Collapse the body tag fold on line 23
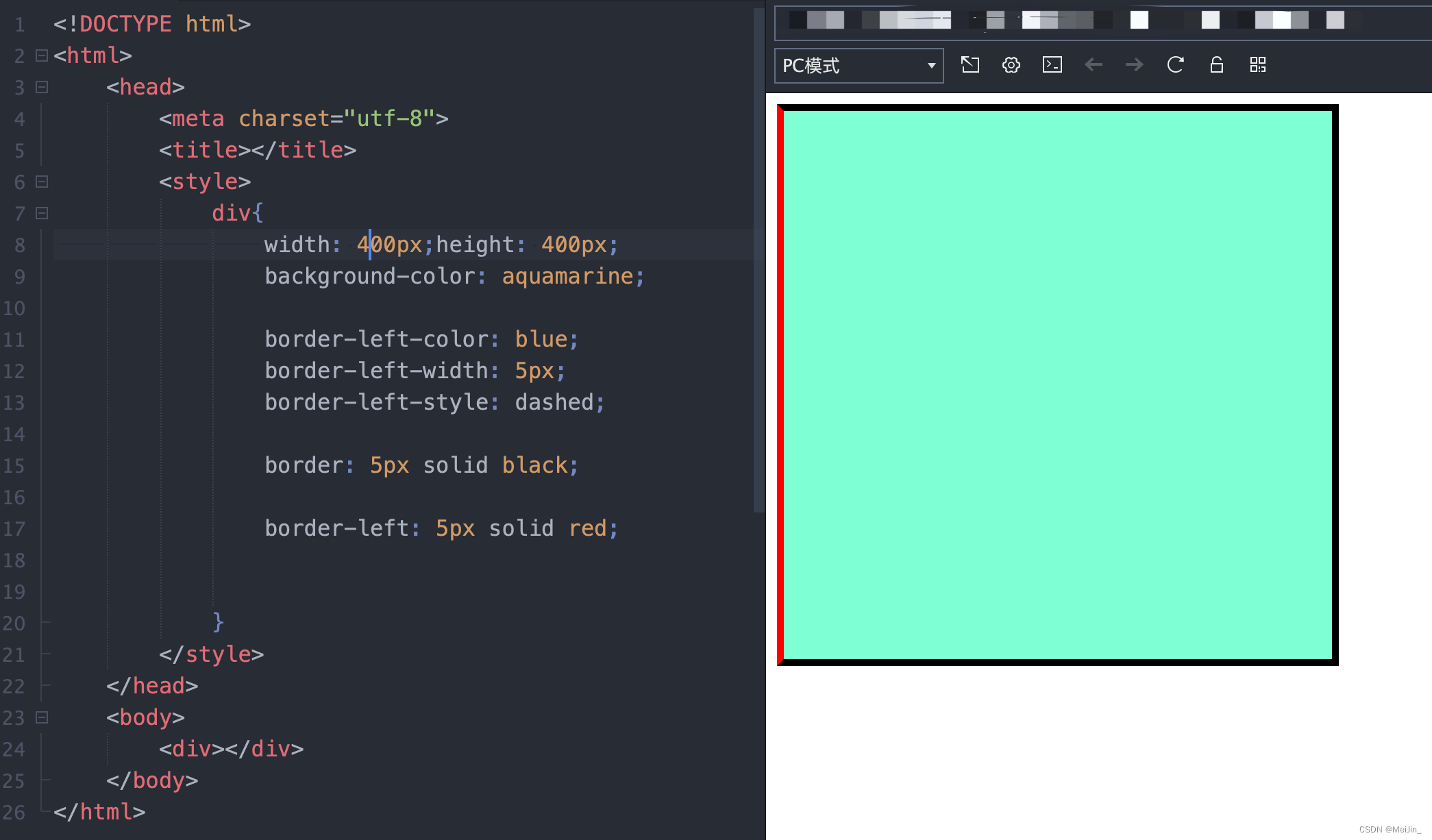The image size is (1432, 840). click(42, 717)
